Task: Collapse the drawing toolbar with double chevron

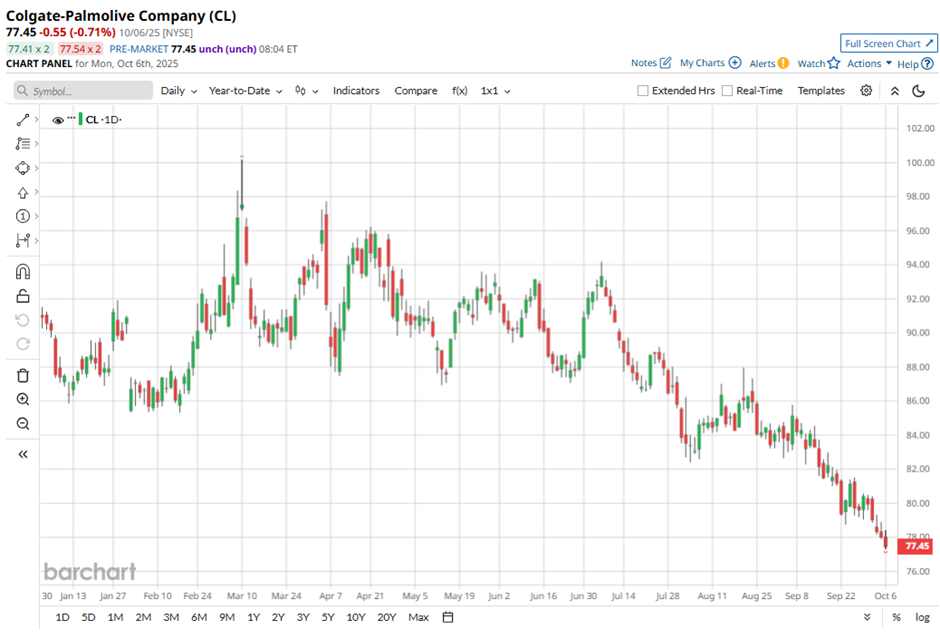Action: coord(23,454)
